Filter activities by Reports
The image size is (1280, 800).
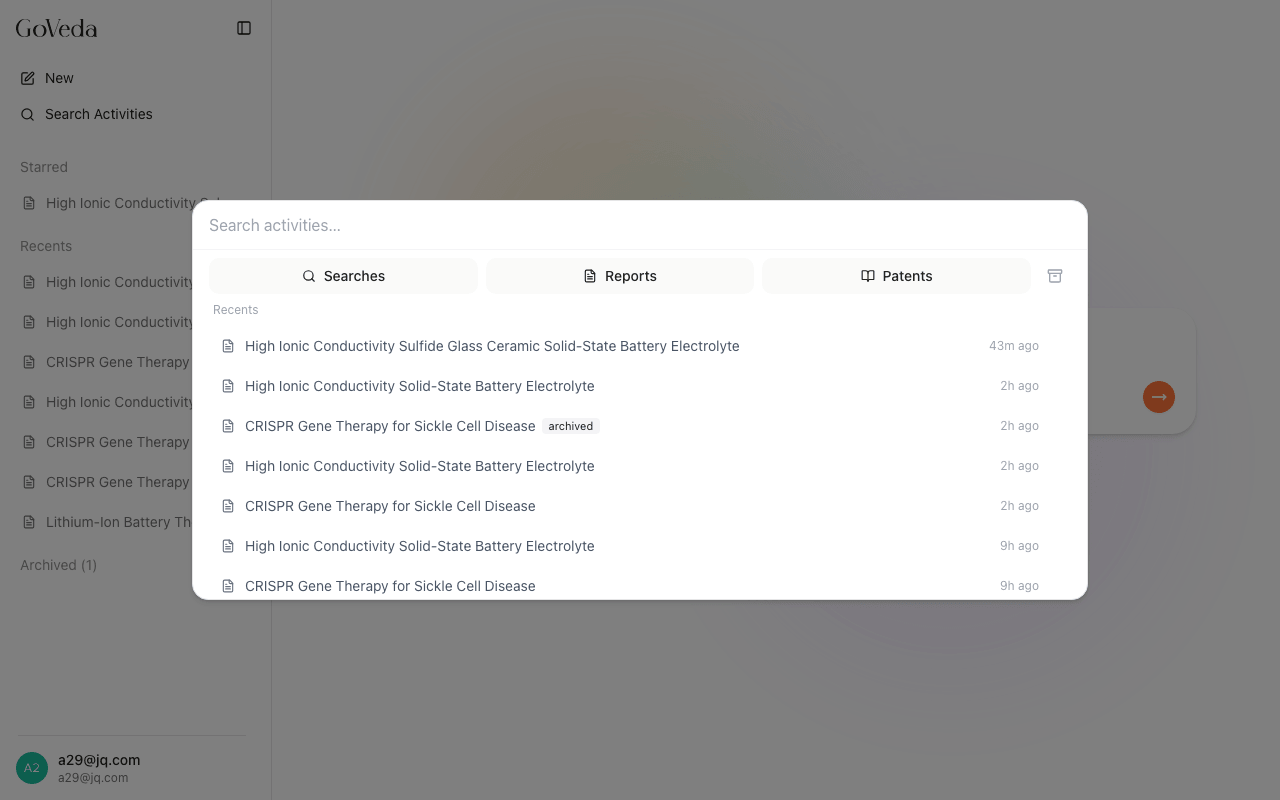point(619,276)
